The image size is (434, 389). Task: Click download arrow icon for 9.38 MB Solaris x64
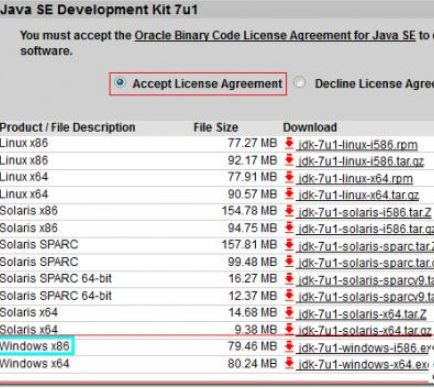[289, 329]
